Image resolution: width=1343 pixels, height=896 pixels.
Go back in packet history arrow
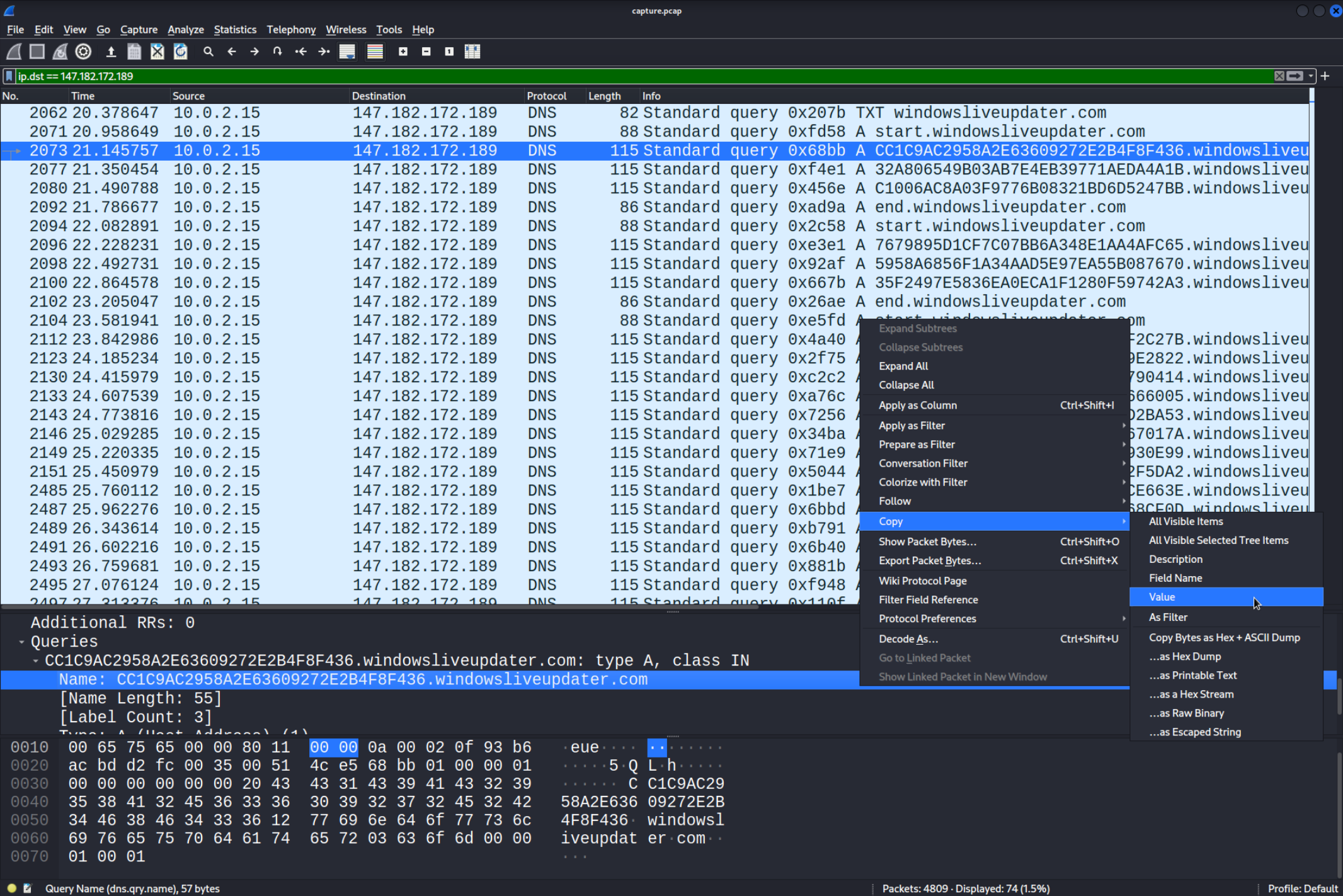[231, 52]
